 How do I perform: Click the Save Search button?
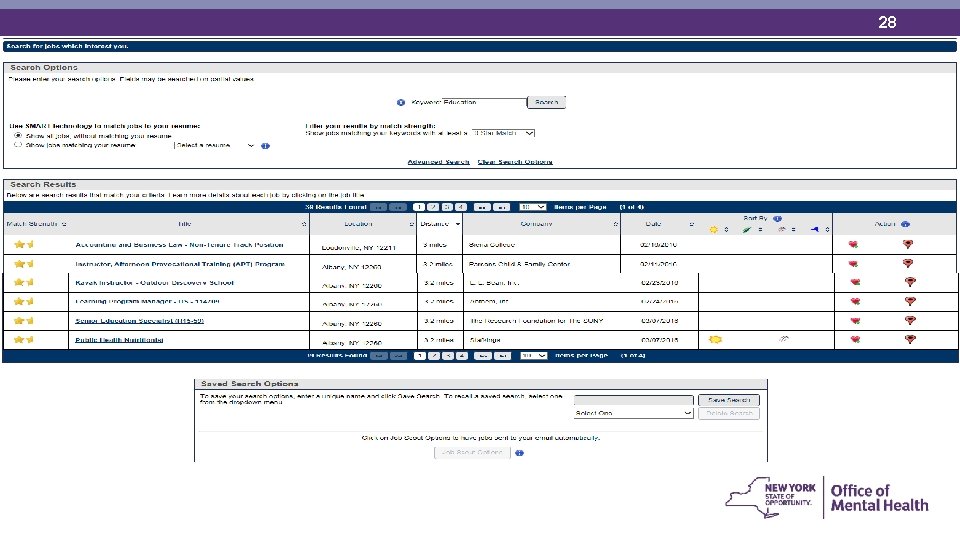tap(729, 400)
